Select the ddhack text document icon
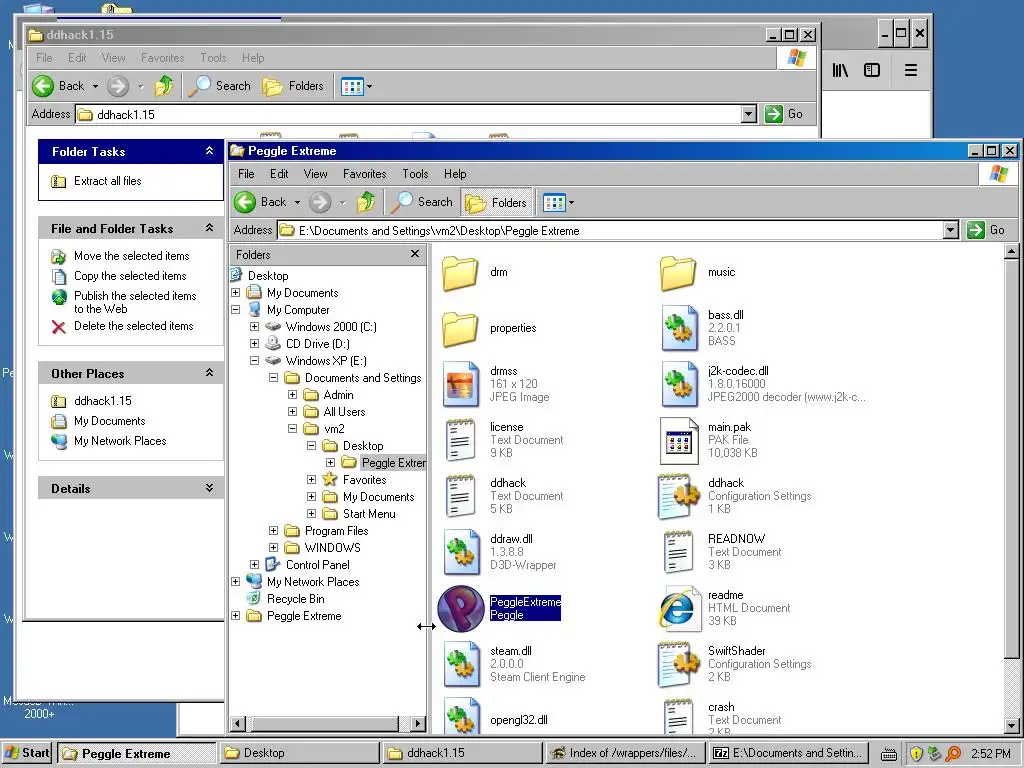1024x768 pixels. tap(460, 496)
